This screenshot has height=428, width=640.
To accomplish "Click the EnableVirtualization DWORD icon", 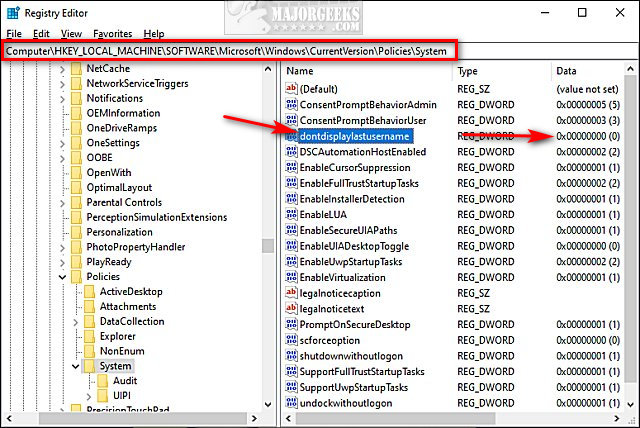I will pyautogui.click(x=291, y=277).
